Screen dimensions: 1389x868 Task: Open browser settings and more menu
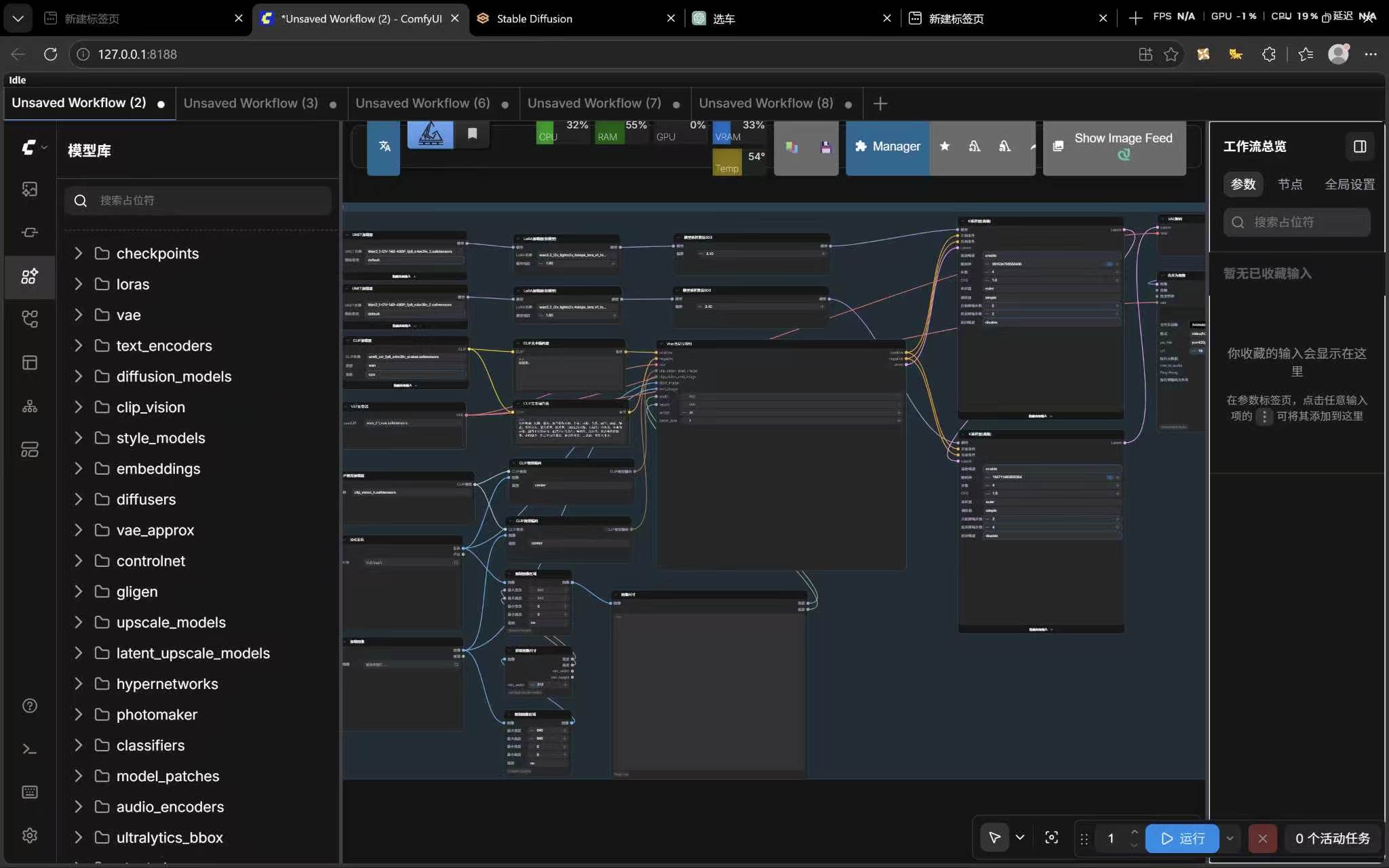[x=1371, y=54]
